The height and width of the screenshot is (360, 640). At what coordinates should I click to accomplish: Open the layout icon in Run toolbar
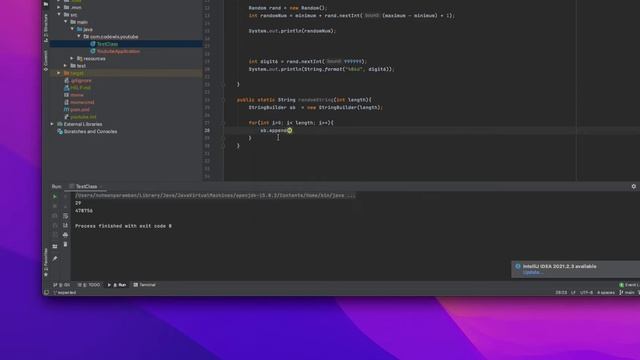55,247
